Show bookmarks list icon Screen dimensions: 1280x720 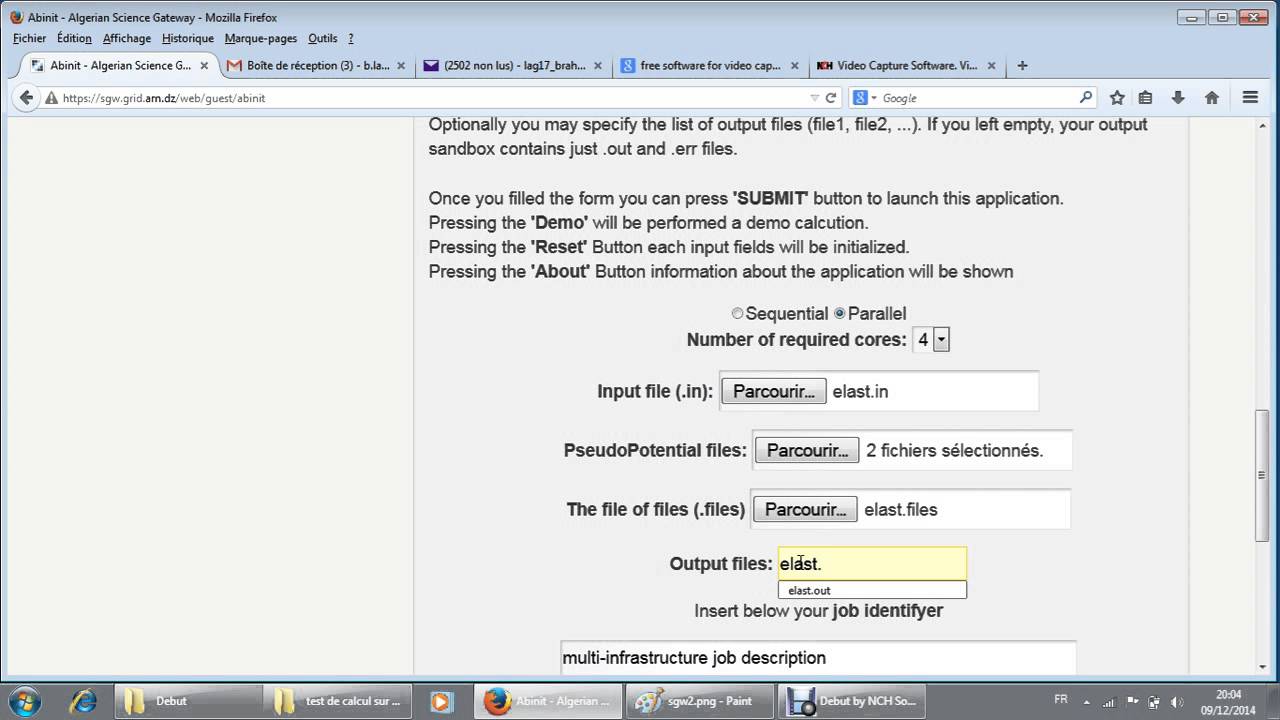tap(1146, 98)
